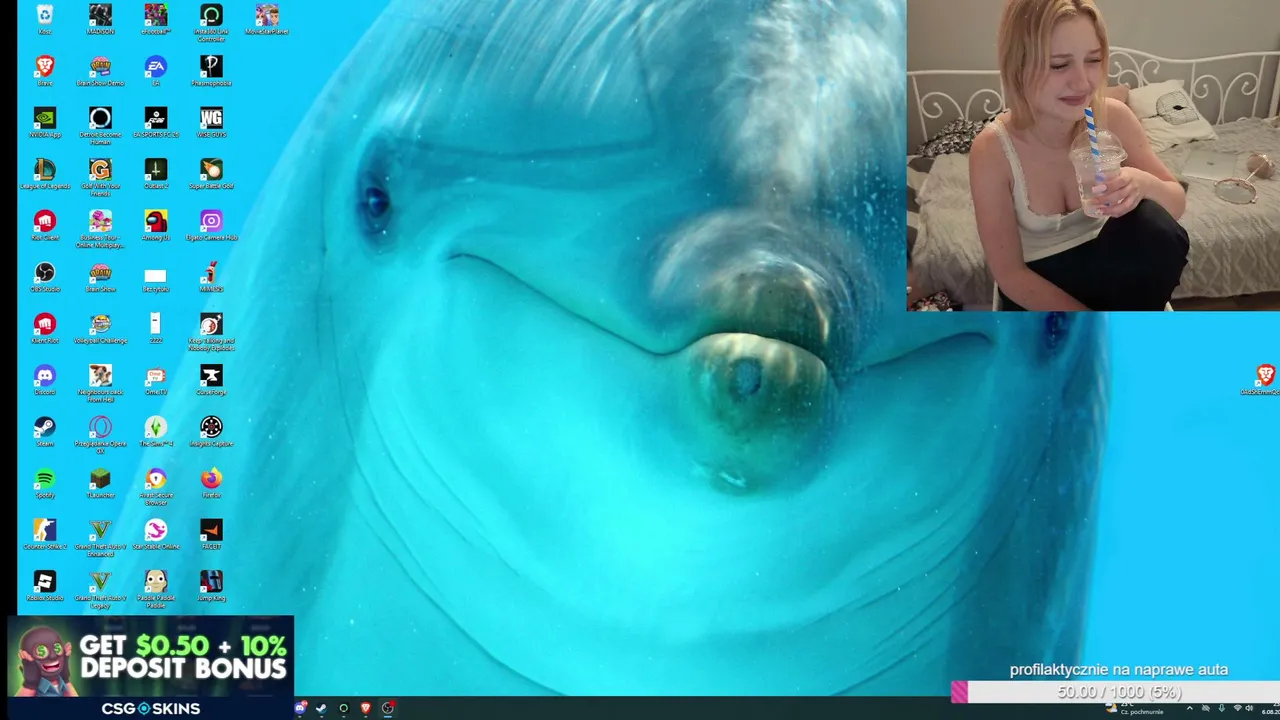Screen dimensions: 1280x720
Task: Launch Elgato Camera Hub shortcut
Action: pyautogui.click(x=211, y=225)
